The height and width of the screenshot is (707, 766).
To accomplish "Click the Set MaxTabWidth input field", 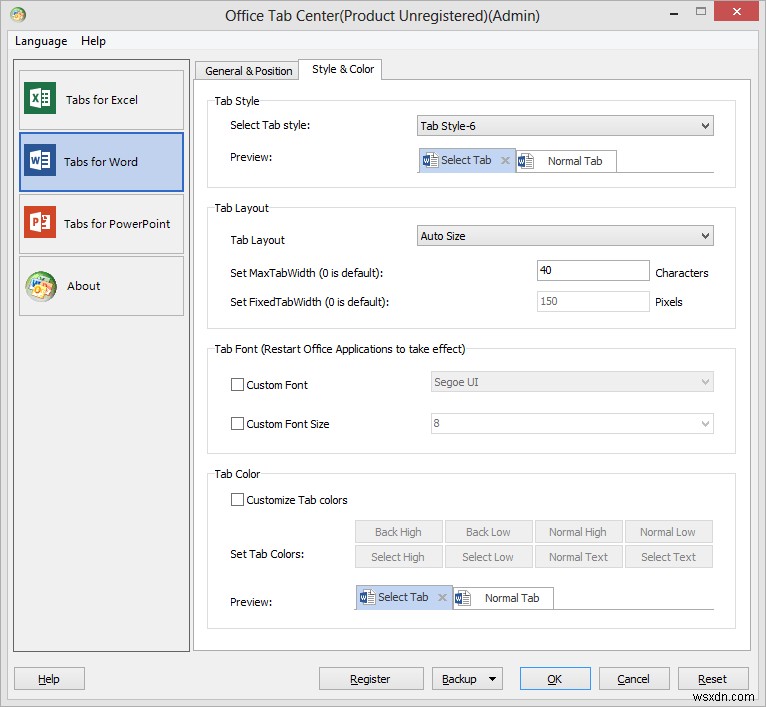I will point(593,271).
